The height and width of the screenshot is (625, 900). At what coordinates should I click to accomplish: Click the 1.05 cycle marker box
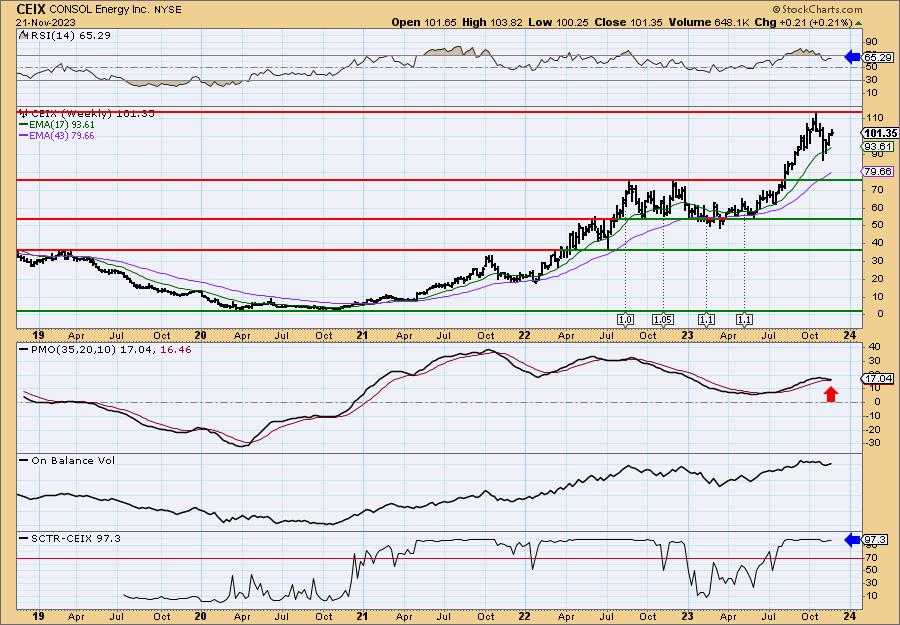[x=663, y=319]
